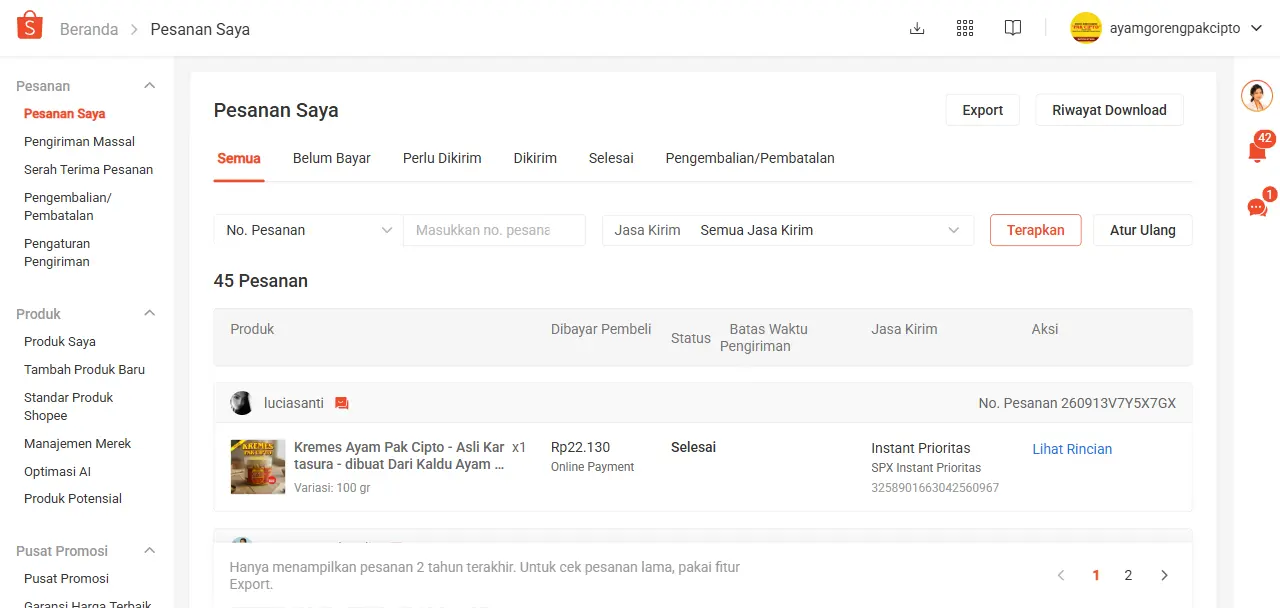Image resolution: width=1280 pixels, height=608 pixels.
Task: Go to Beranda breadcrumb
Action: (89, 29)
